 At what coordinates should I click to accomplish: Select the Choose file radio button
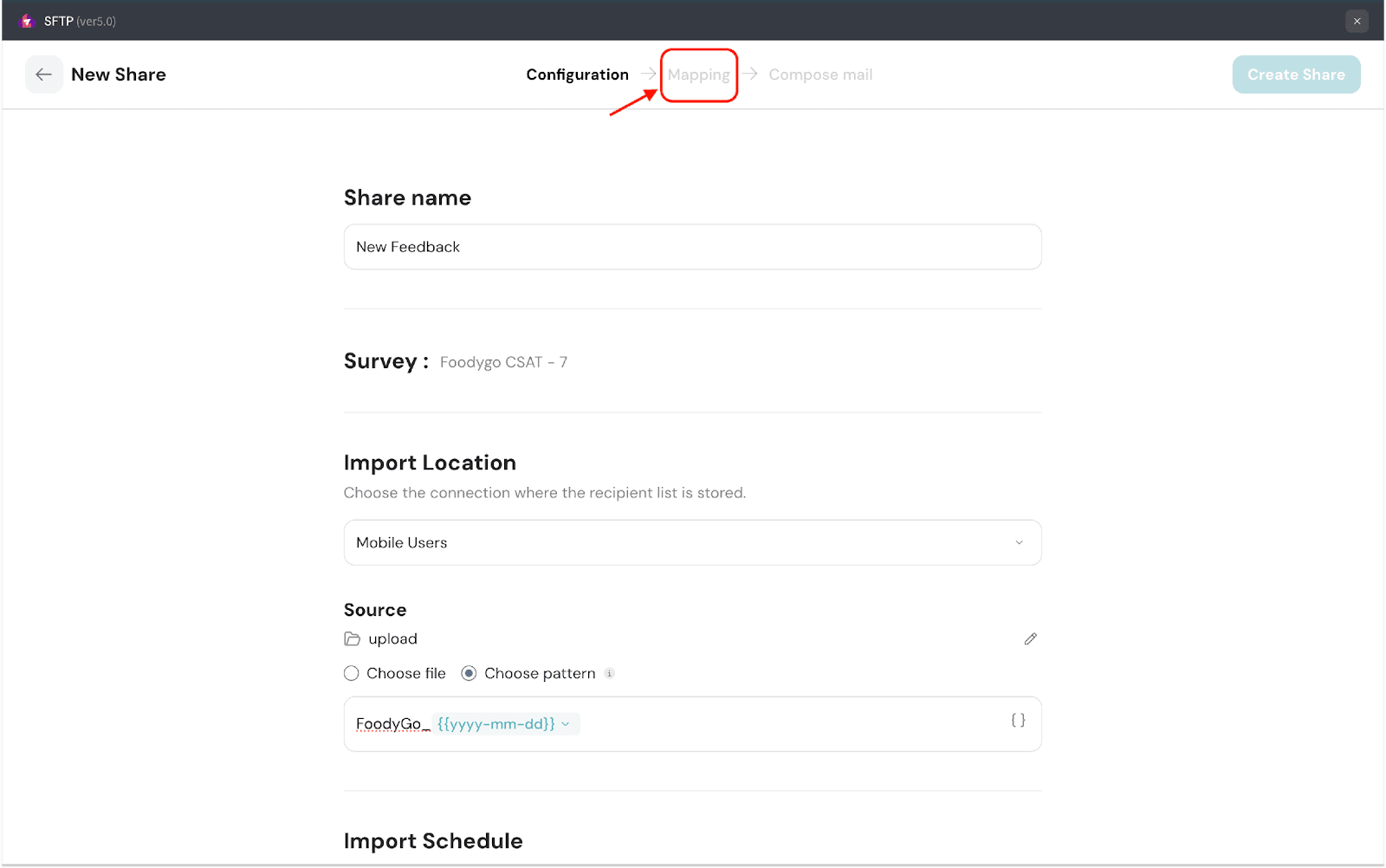[352, 674]
